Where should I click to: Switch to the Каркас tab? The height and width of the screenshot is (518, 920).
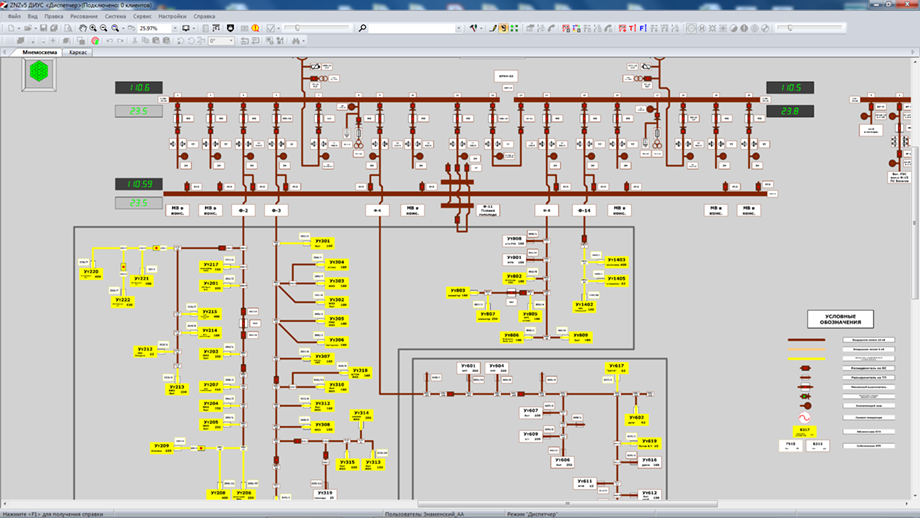(x=78, y=52)
